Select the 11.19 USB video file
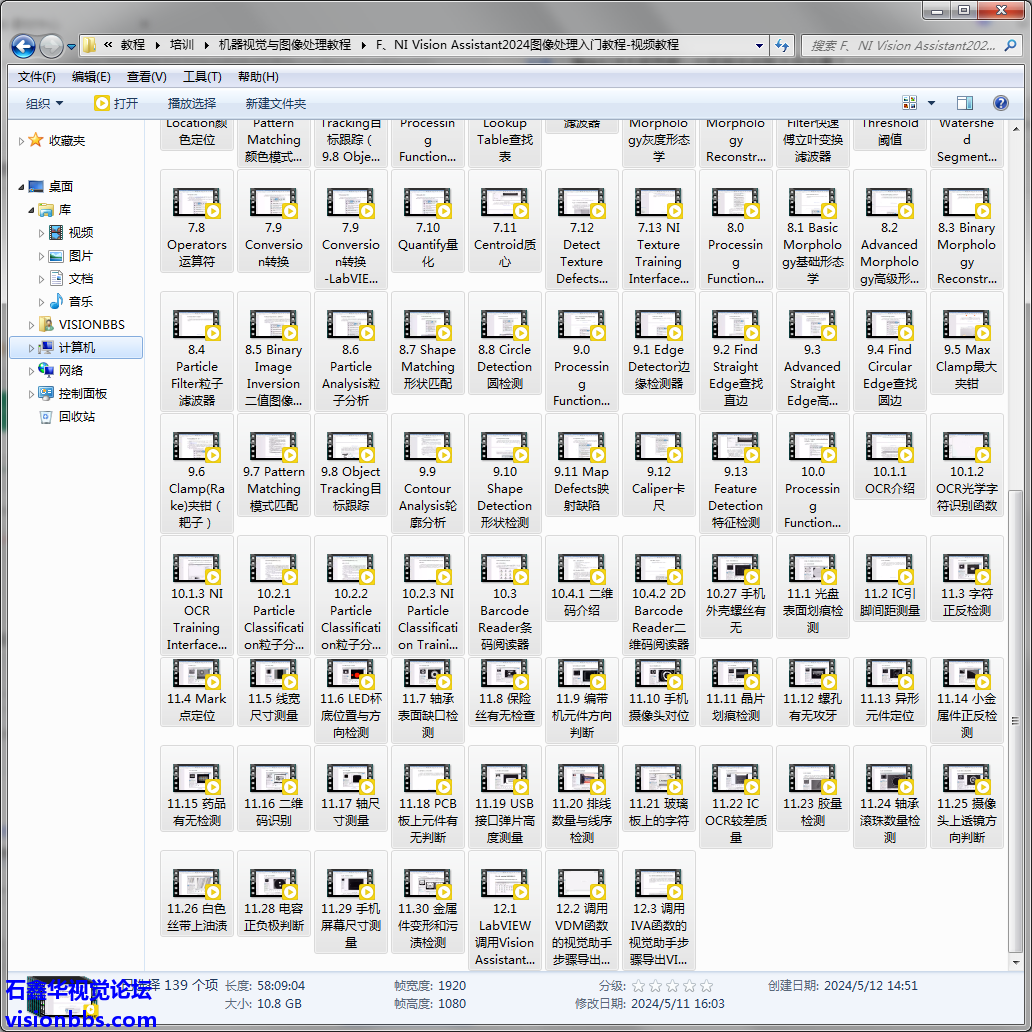The width and height of the screenshot is (1032, 1032). click(505, 796)
